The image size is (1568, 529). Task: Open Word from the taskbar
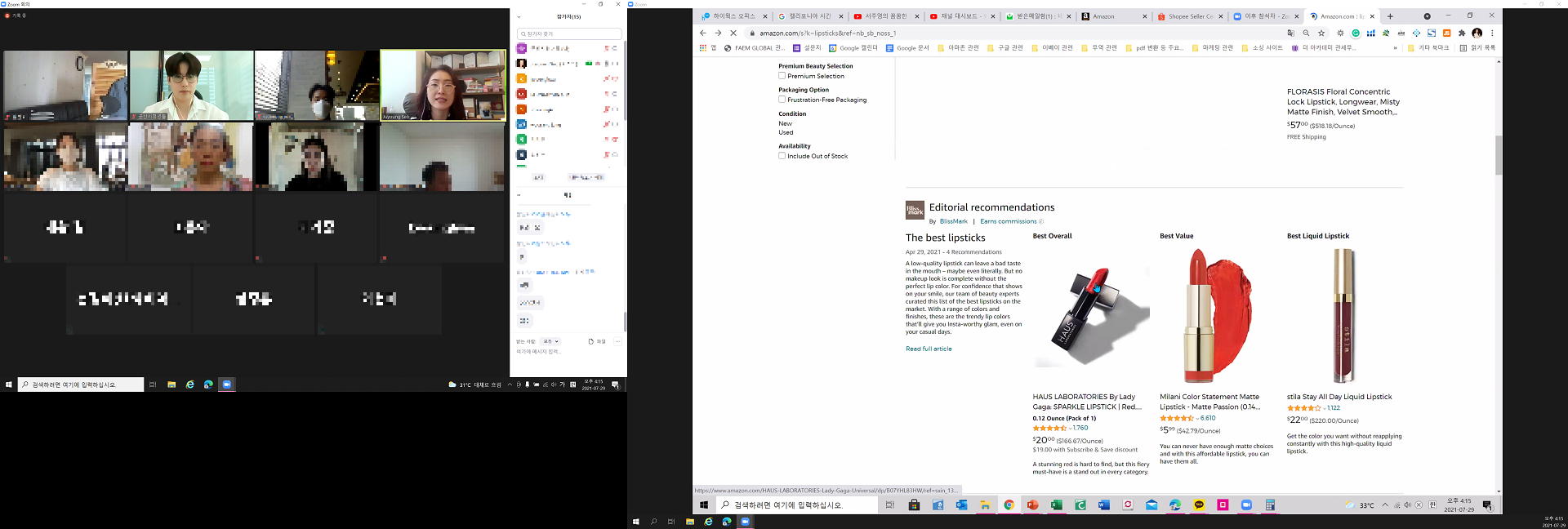(1103, 505)
